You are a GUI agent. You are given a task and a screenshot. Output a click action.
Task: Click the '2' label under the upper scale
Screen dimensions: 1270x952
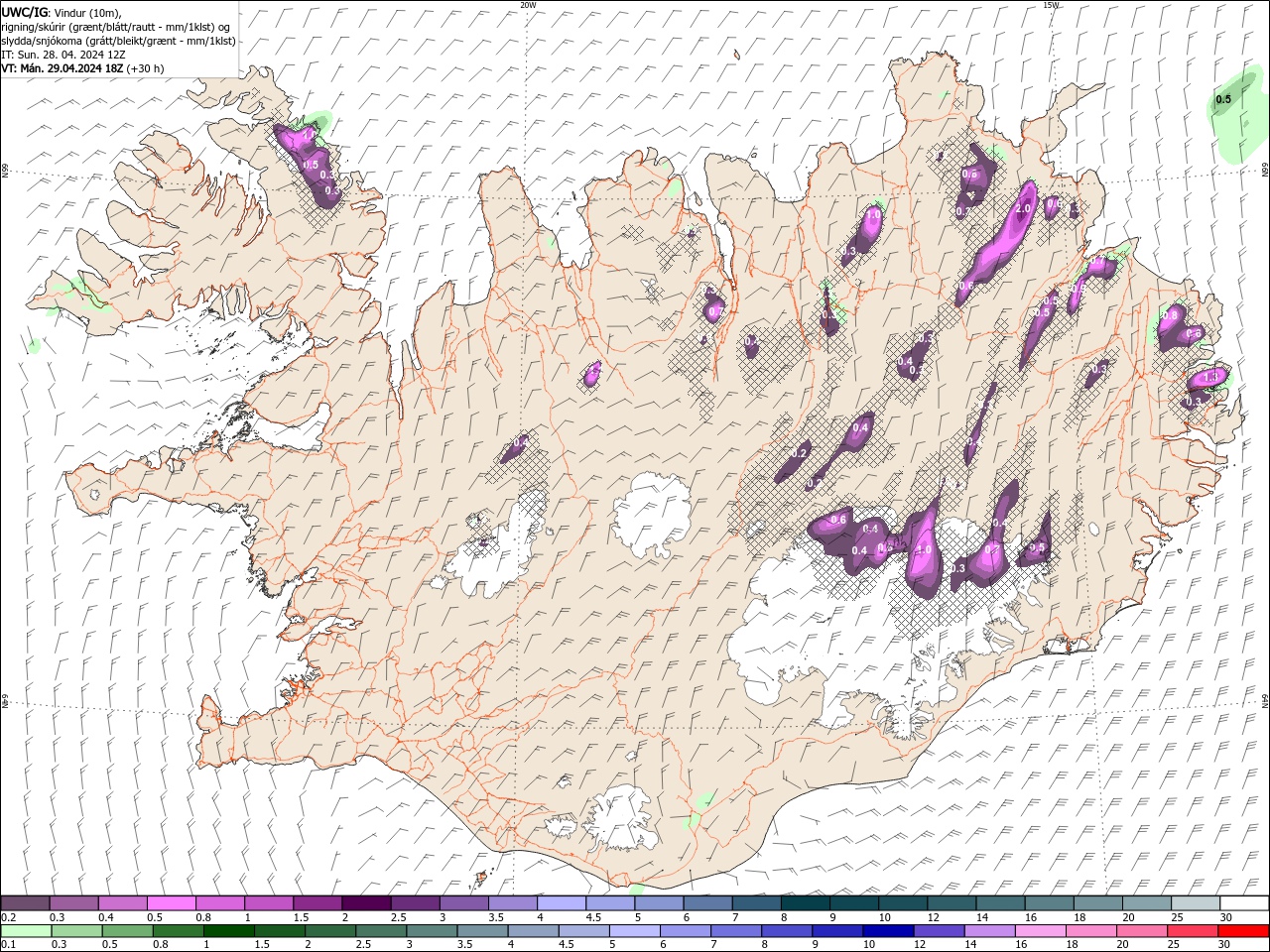(345, 917)
